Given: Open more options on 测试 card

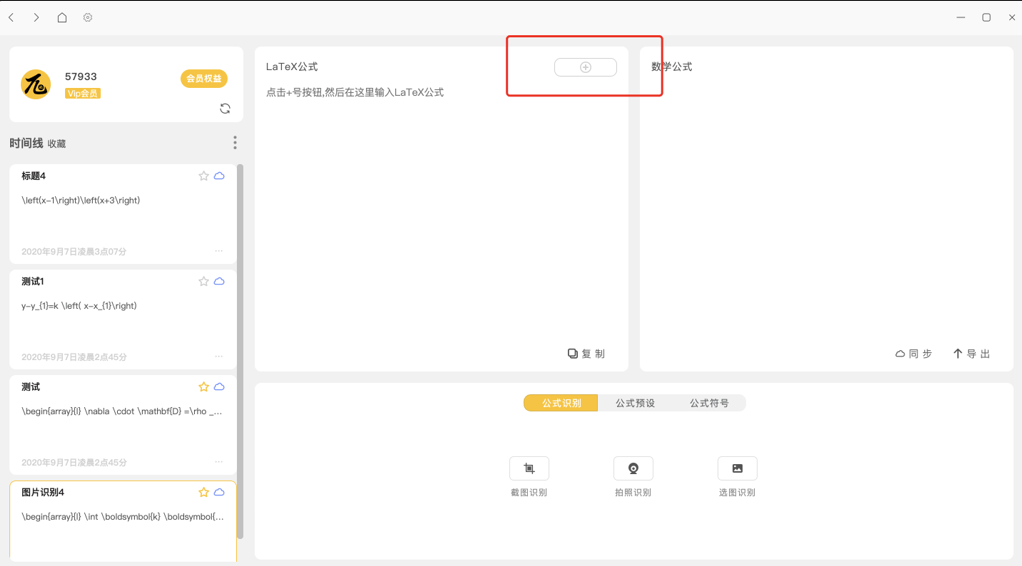Looking at the screenshot, I should click(x=219, y=462).
